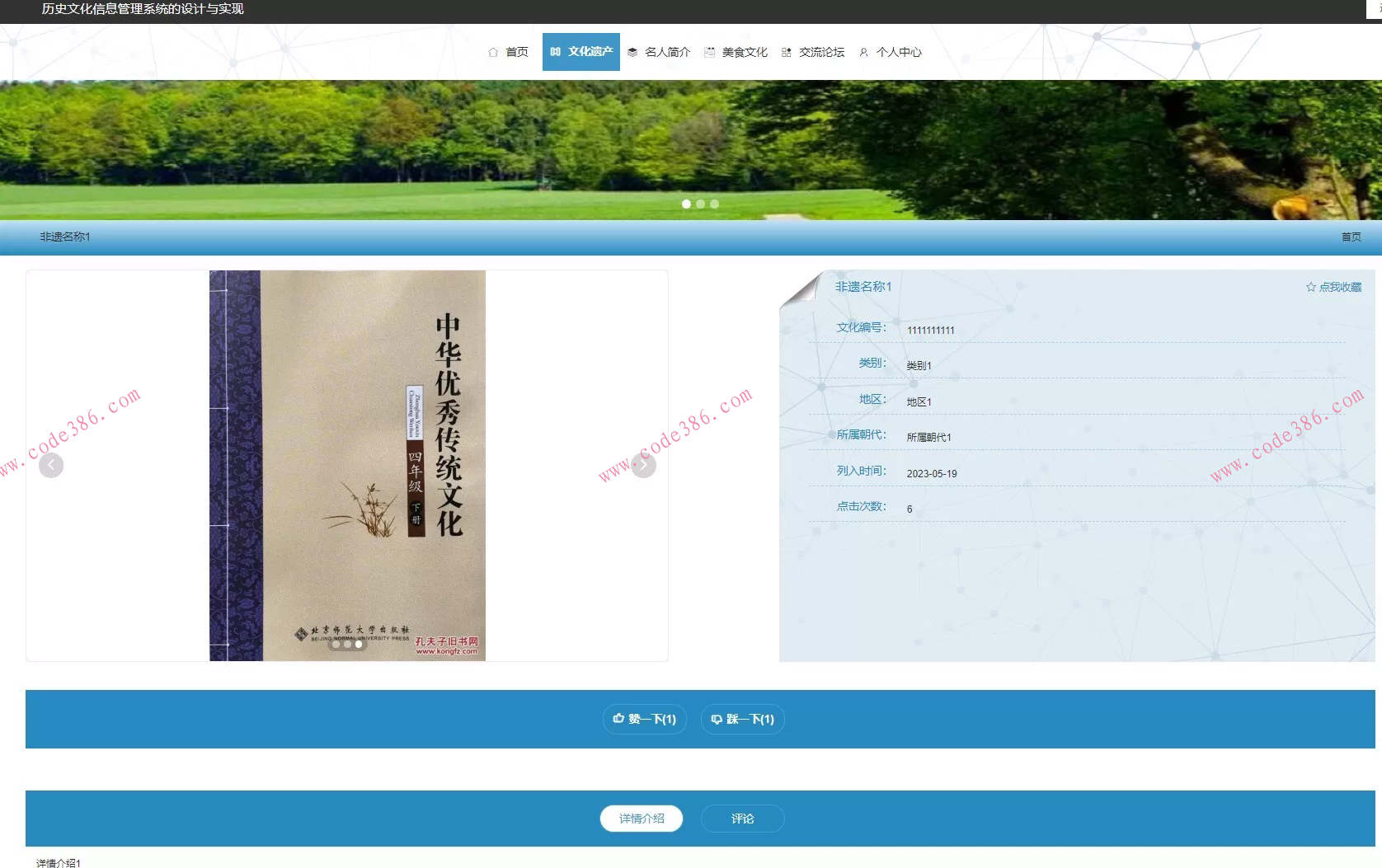Click the 点我收藏 link

coord(1340,287)
